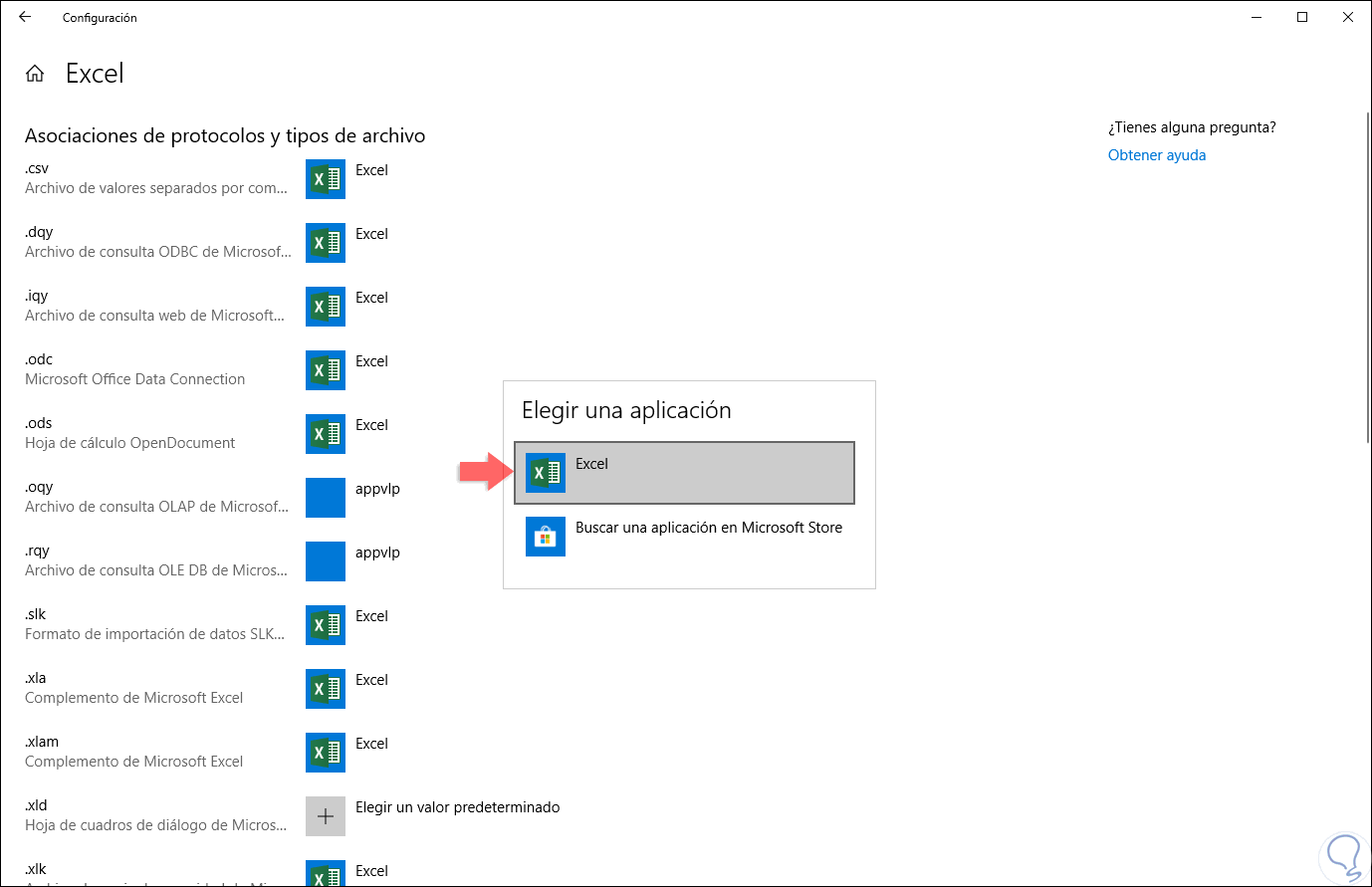Click 'Archivo de consulta OLE DB de Micros...' text
This screenshot has height=887, width=1372.
tap(156, 570)
